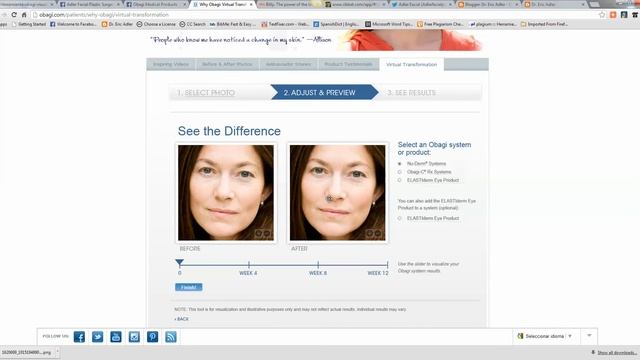This screenshot has height=360, width=640.
Task: Open the RSS feed icon
Action: (x=171, y=337)
